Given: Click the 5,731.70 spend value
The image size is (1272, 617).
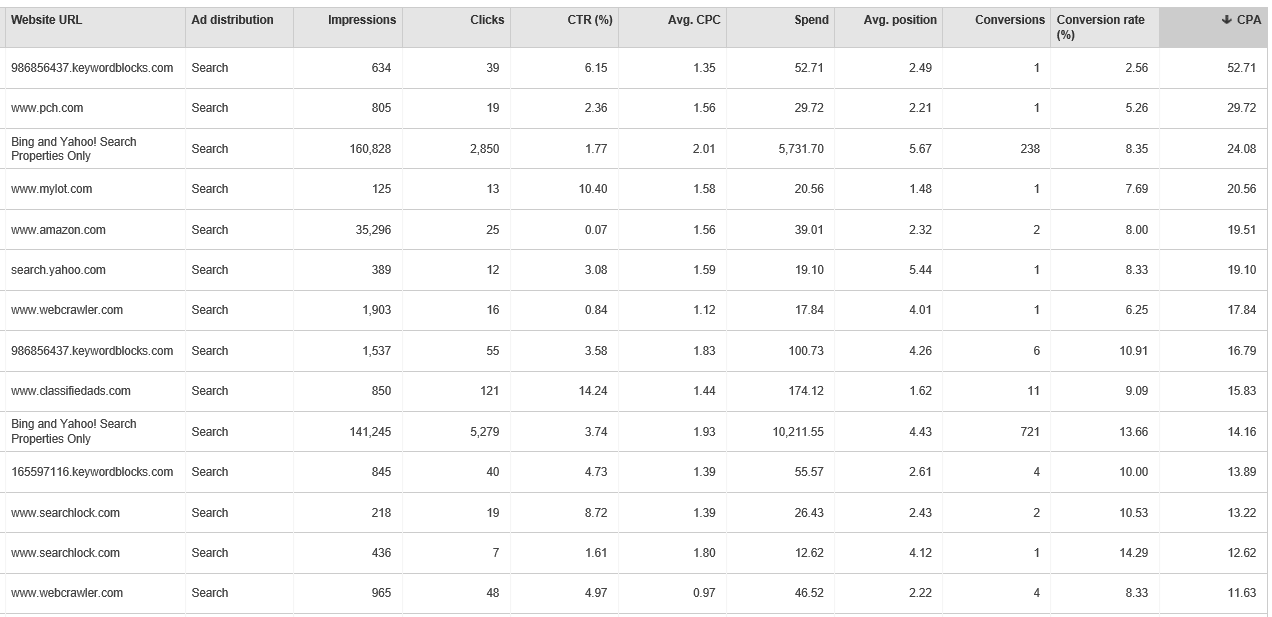Looking at the screenshot, I should tap(801, 149).
